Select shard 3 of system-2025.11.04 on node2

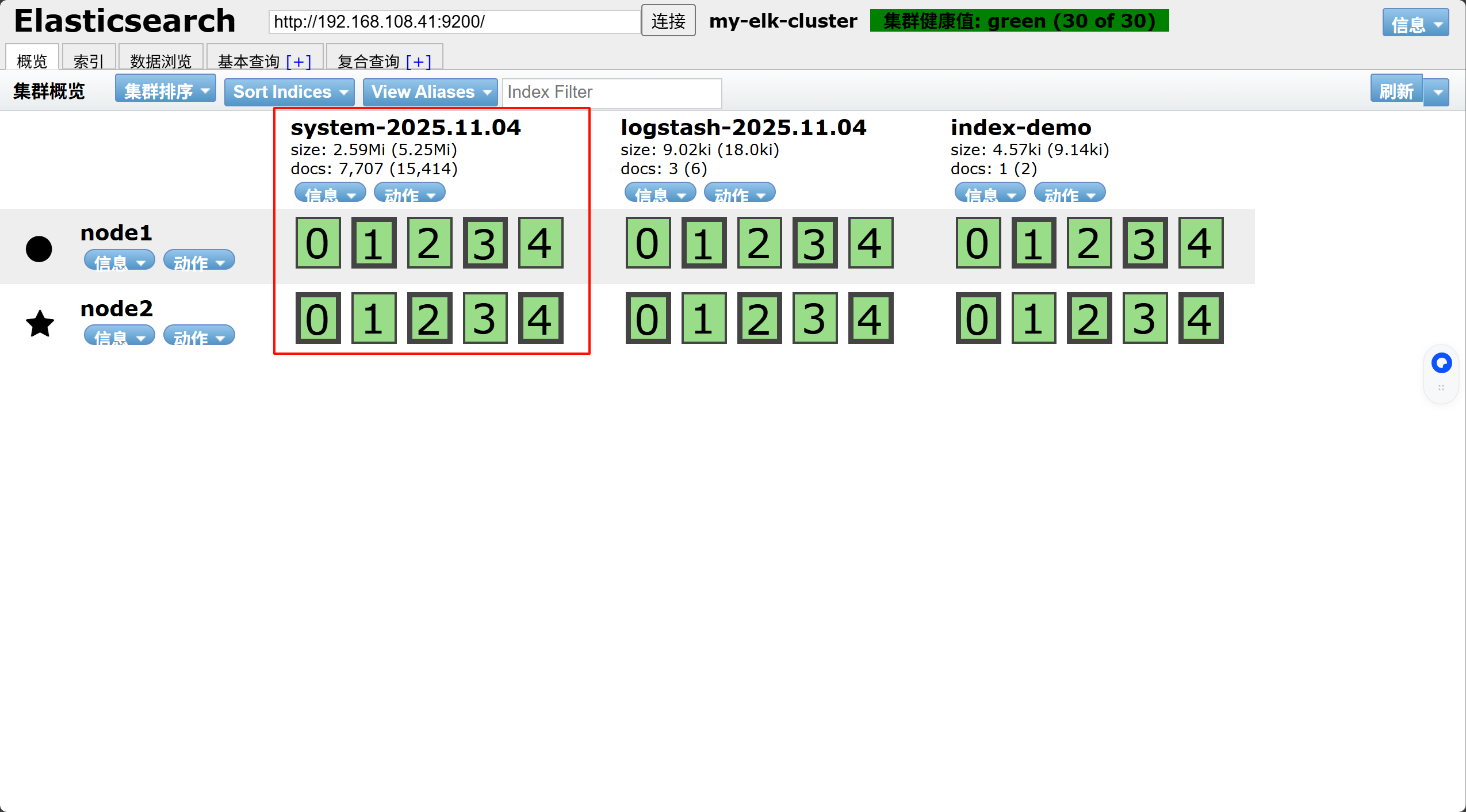[x=485, y=318]
